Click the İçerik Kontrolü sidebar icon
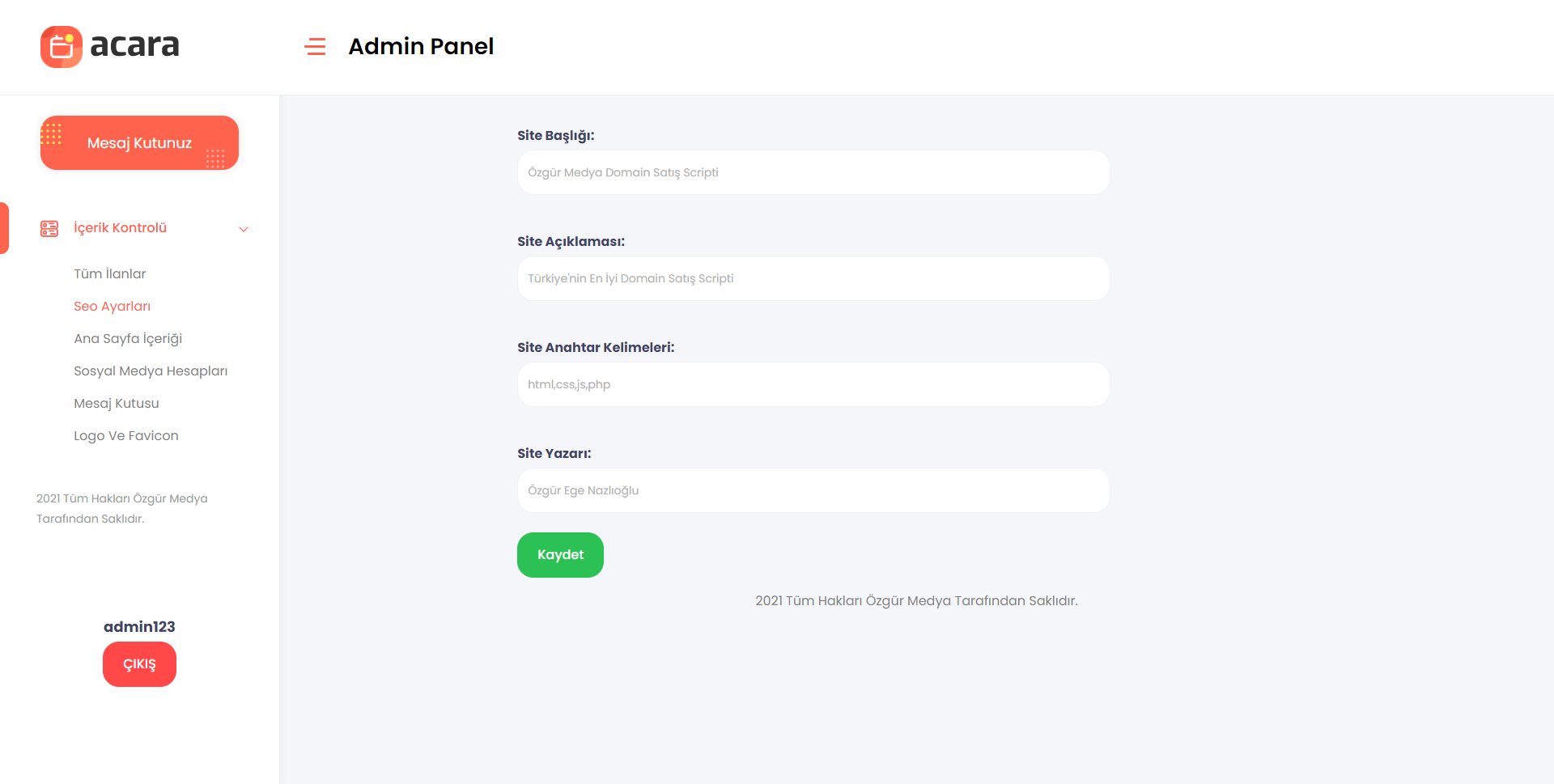Screen dimensions: 1554x784 [49, 229]
